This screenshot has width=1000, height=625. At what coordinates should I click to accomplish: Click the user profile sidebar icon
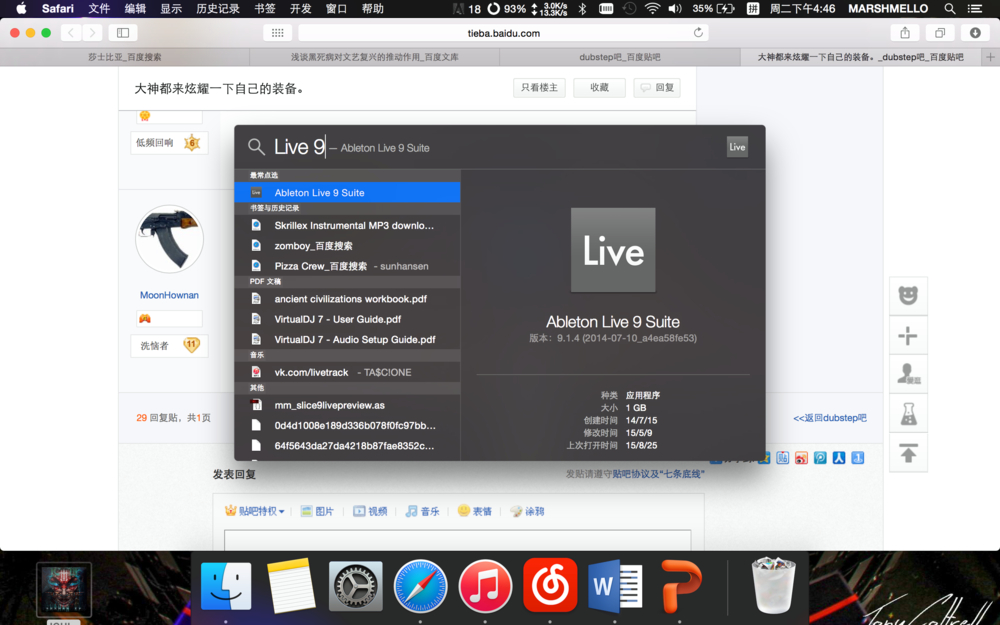pos(908,374)
